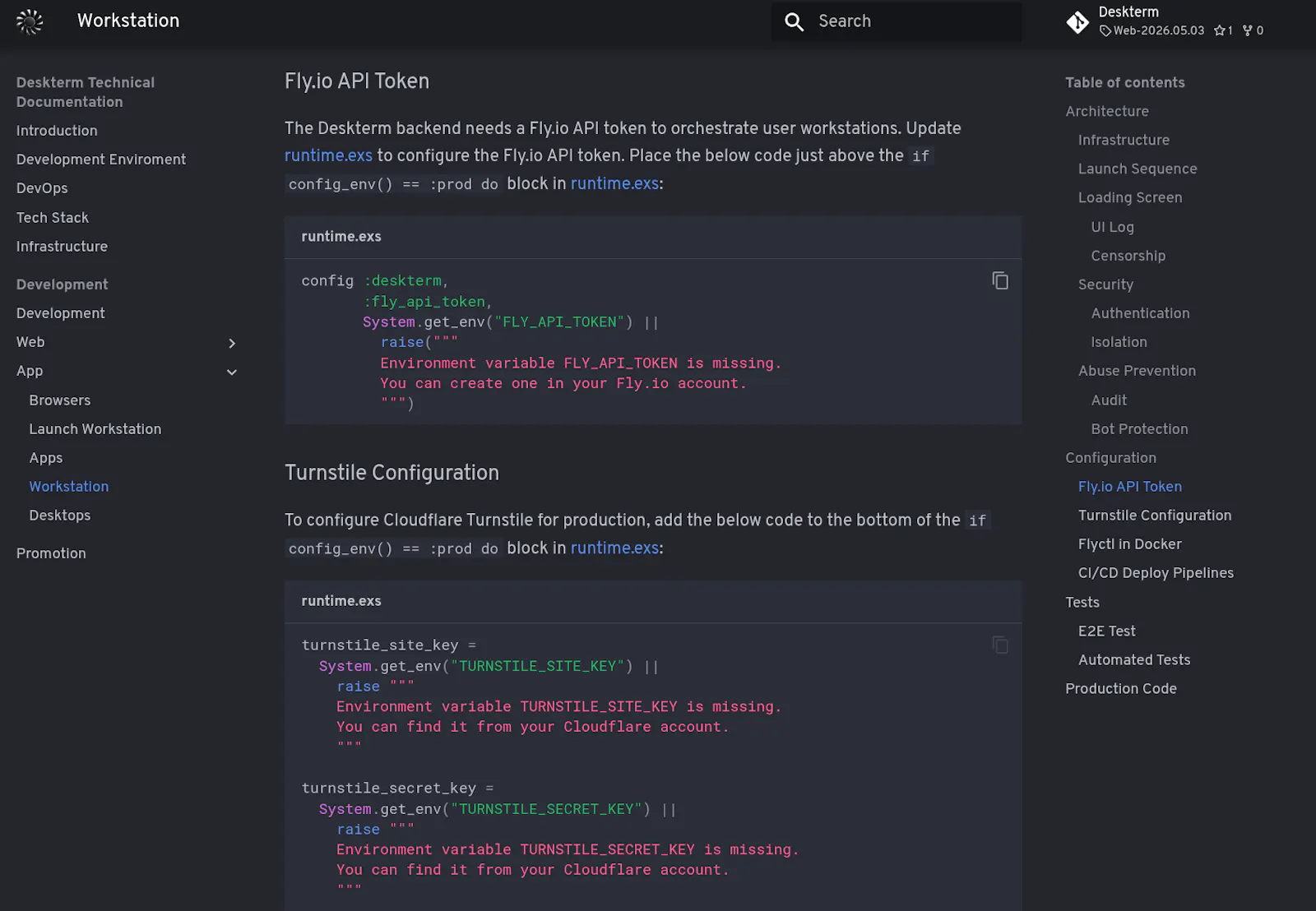This screenshot has height=911, width=1316.
Task: Open the Desktops page
Action: pos(60,516)
